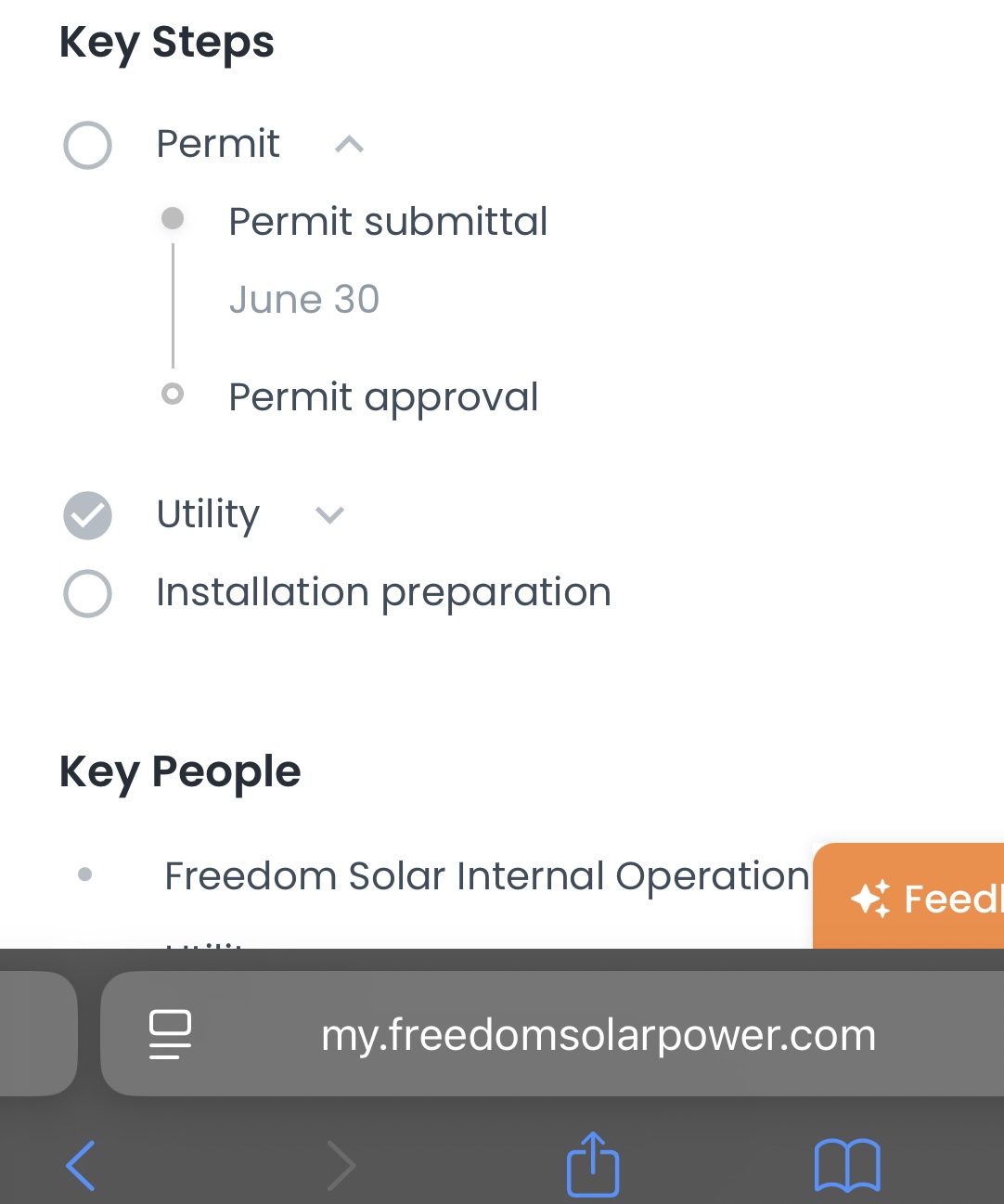1004x1204 pixels.
Task: Toggle the checked Utility step circle
Action: click(x=88, y=515)
